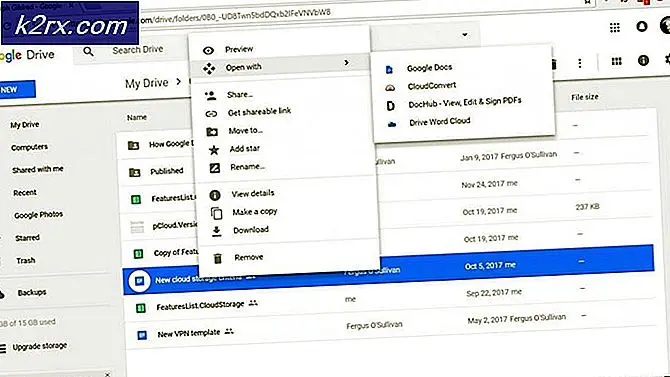Open the more actions vertical dots

(580, 63)
